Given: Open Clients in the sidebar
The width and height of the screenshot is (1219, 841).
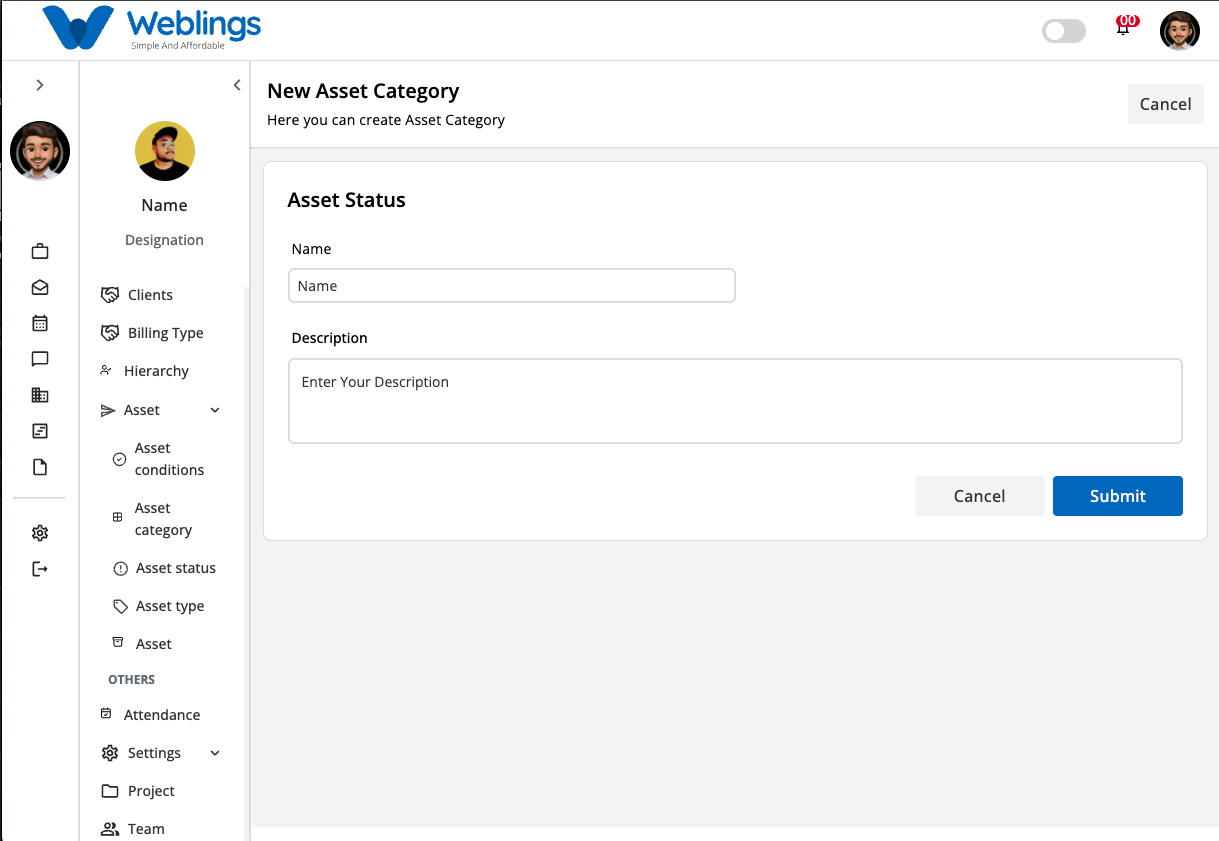Looking at the screenshot, I should click(x=150, y=295).
